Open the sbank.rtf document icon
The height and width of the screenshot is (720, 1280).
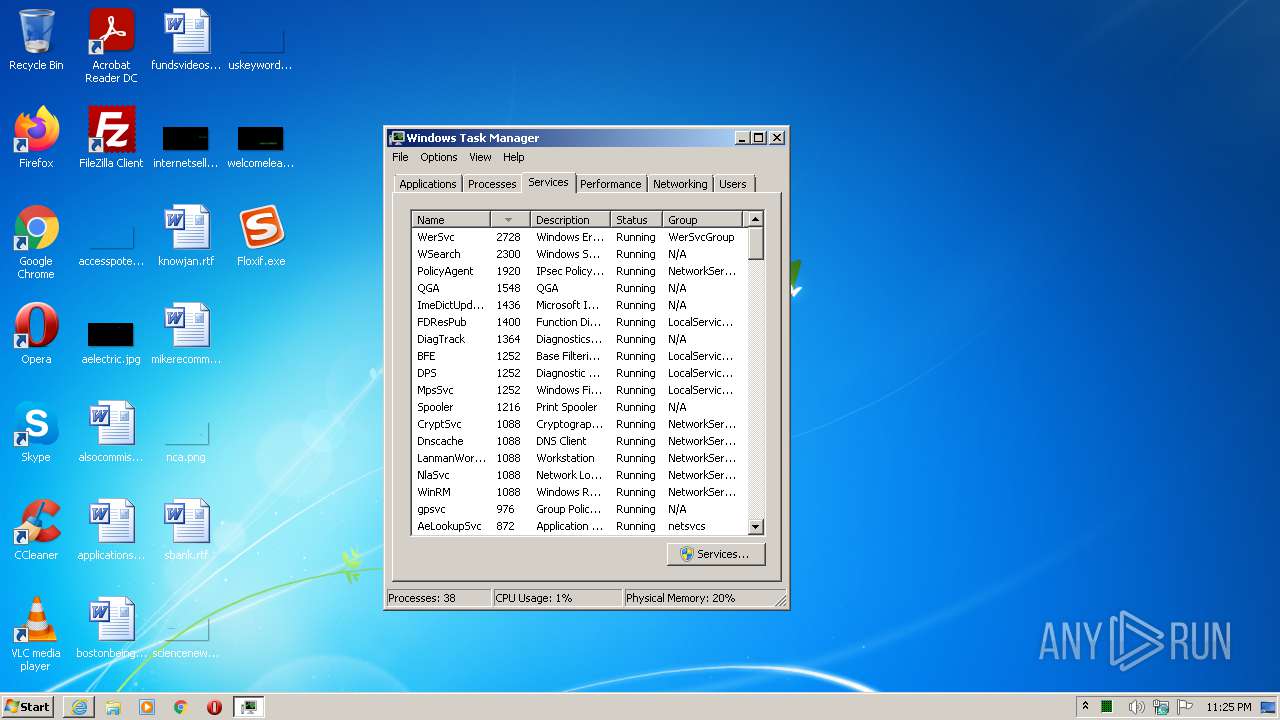[186, 530]
